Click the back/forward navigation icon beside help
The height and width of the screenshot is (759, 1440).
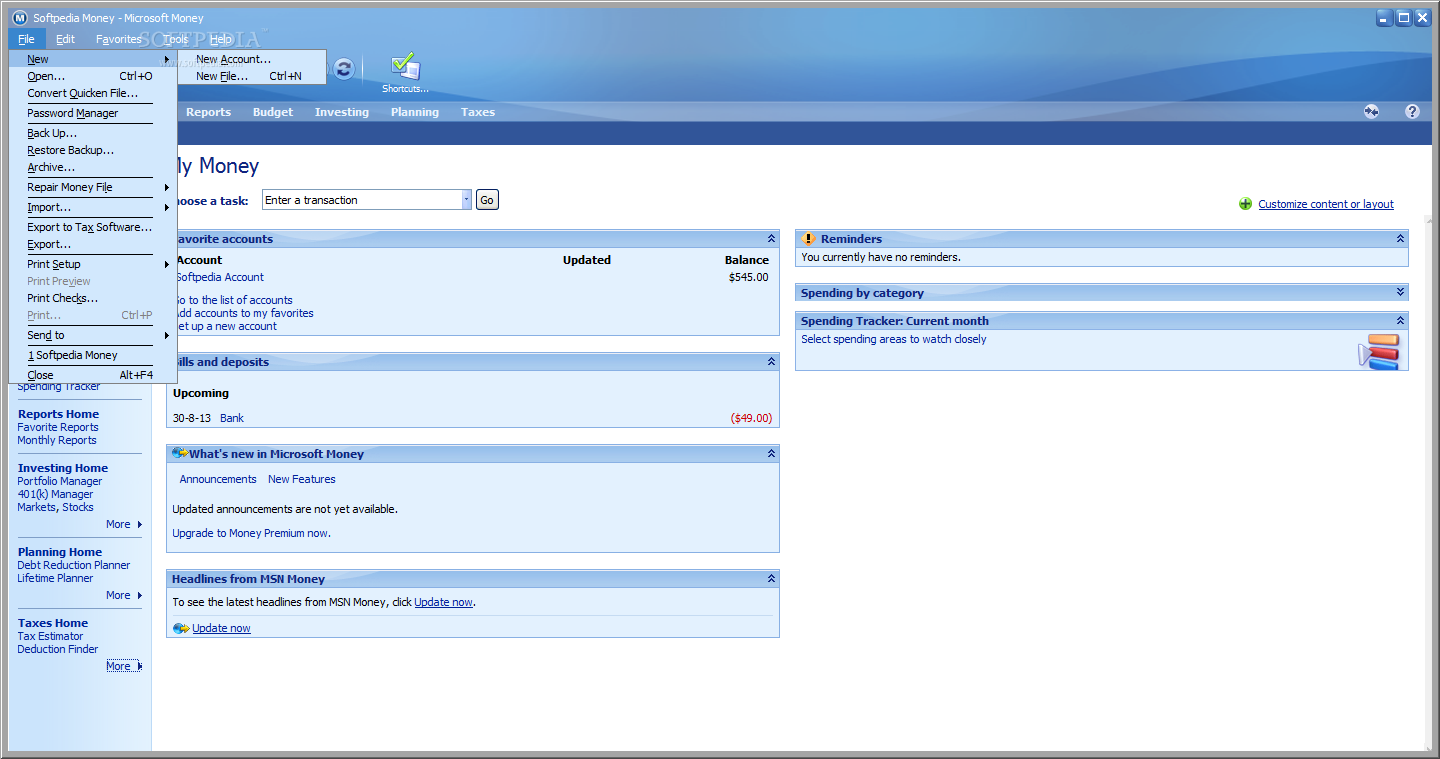pyautogui.click(x=1371, y=112)
